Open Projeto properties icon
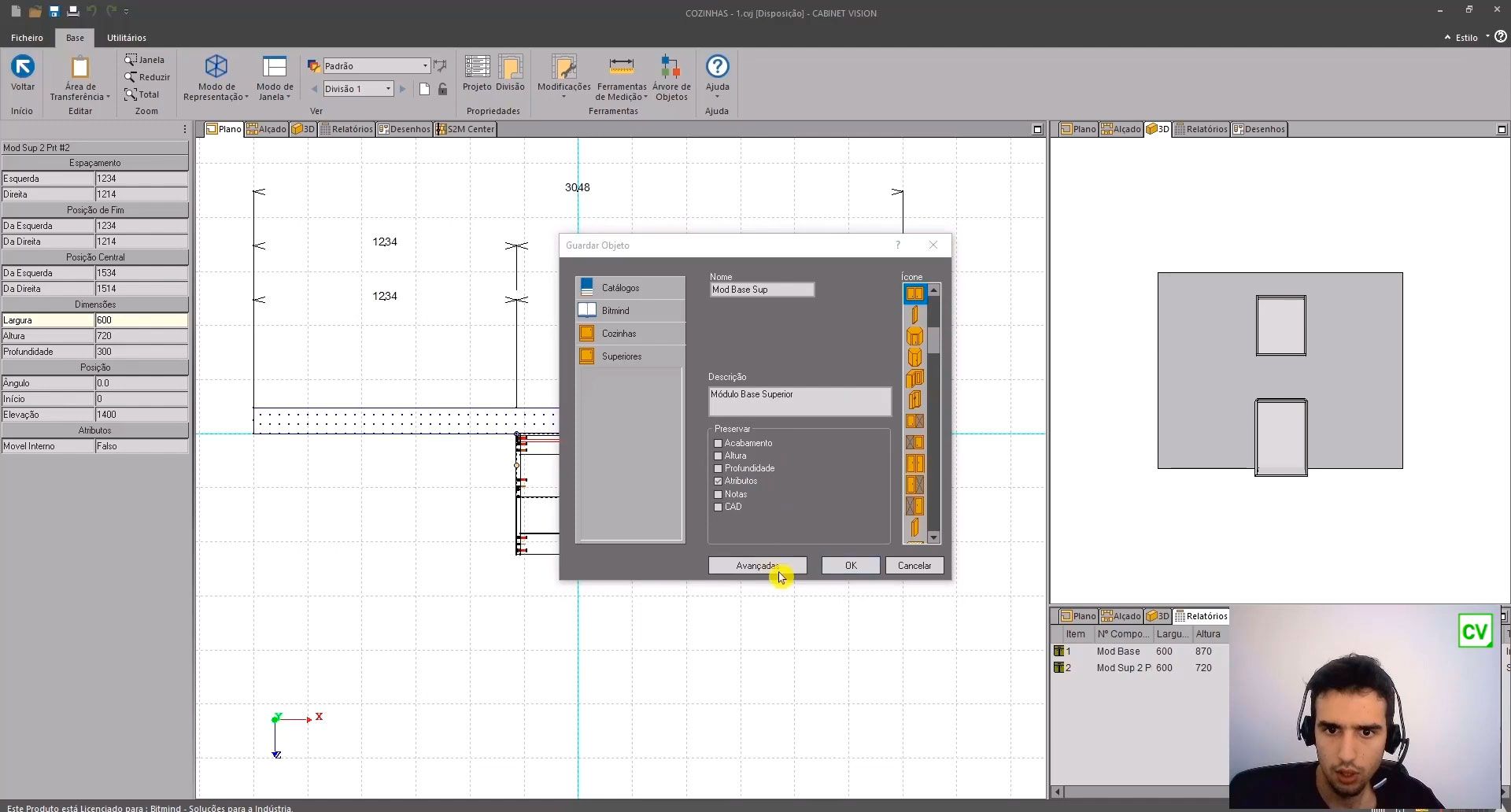 click(477, 67)
